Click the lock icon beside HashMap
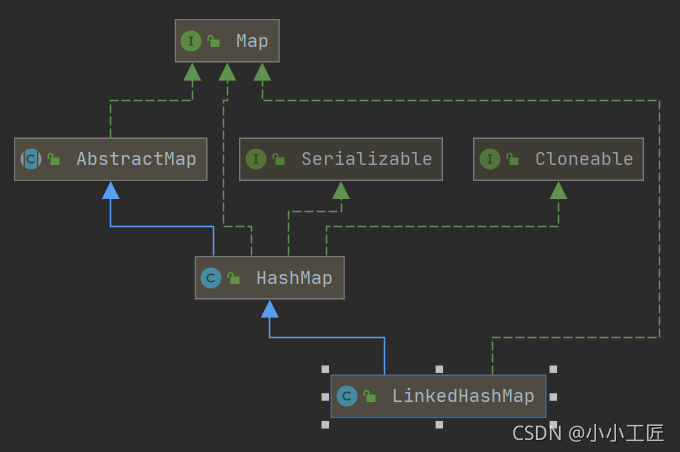The width and height of the screenshot is (680, 452). (x=234, y=279)
